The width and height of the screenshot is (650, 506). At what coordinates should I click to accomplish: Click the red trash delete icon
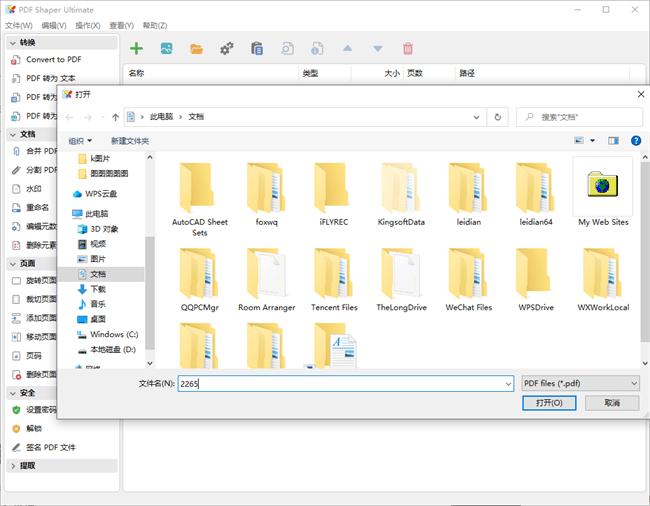408,49
